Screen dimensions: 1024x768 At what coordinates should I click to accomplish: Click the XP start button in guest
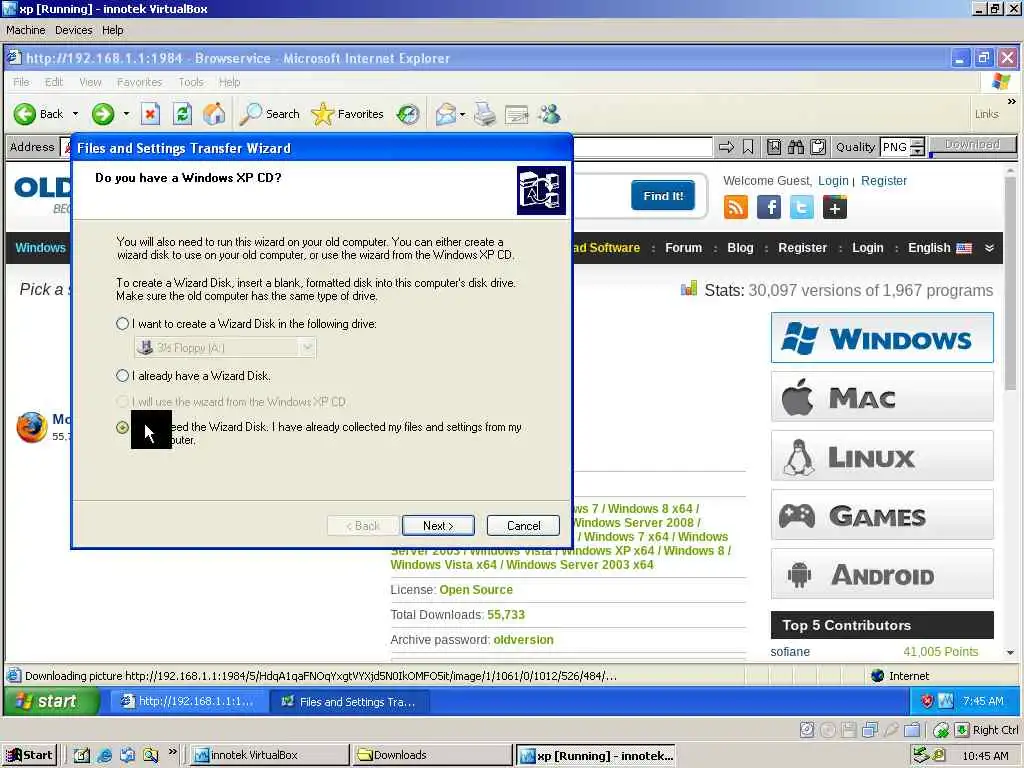pyautogui.click(x=52, y=701)
